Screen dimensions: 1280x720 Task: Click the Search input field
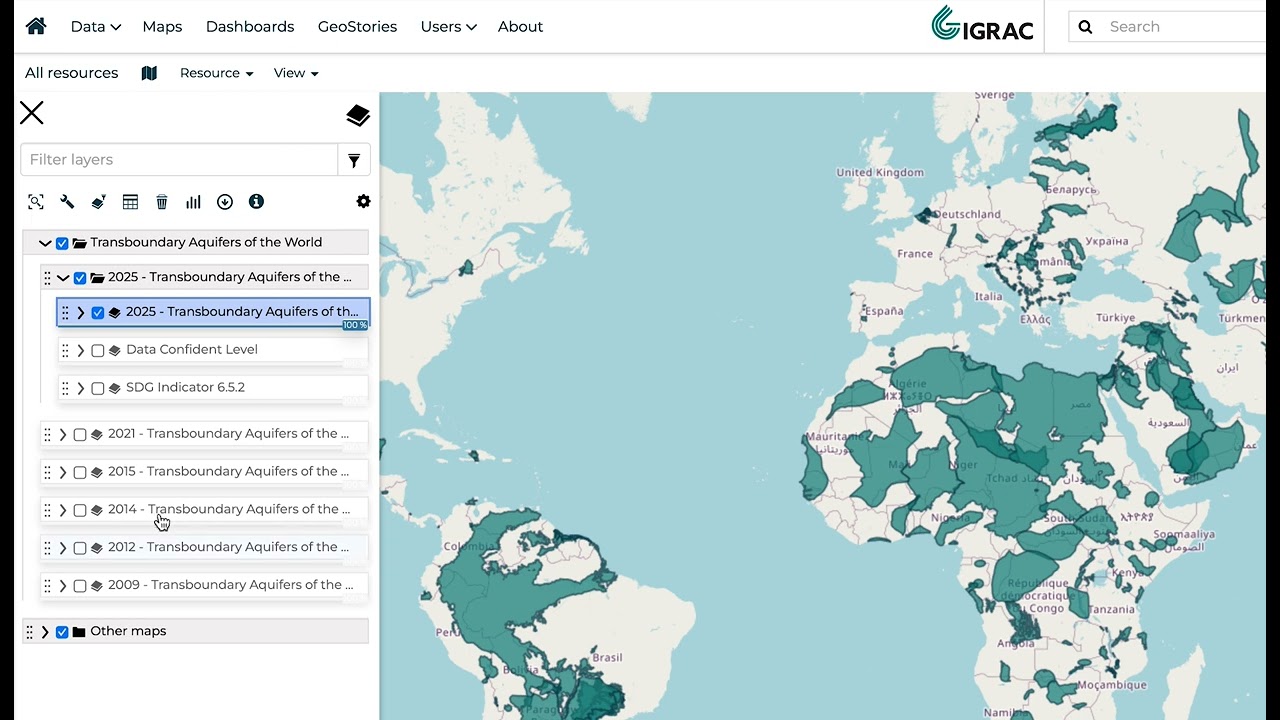[1185, 27]
